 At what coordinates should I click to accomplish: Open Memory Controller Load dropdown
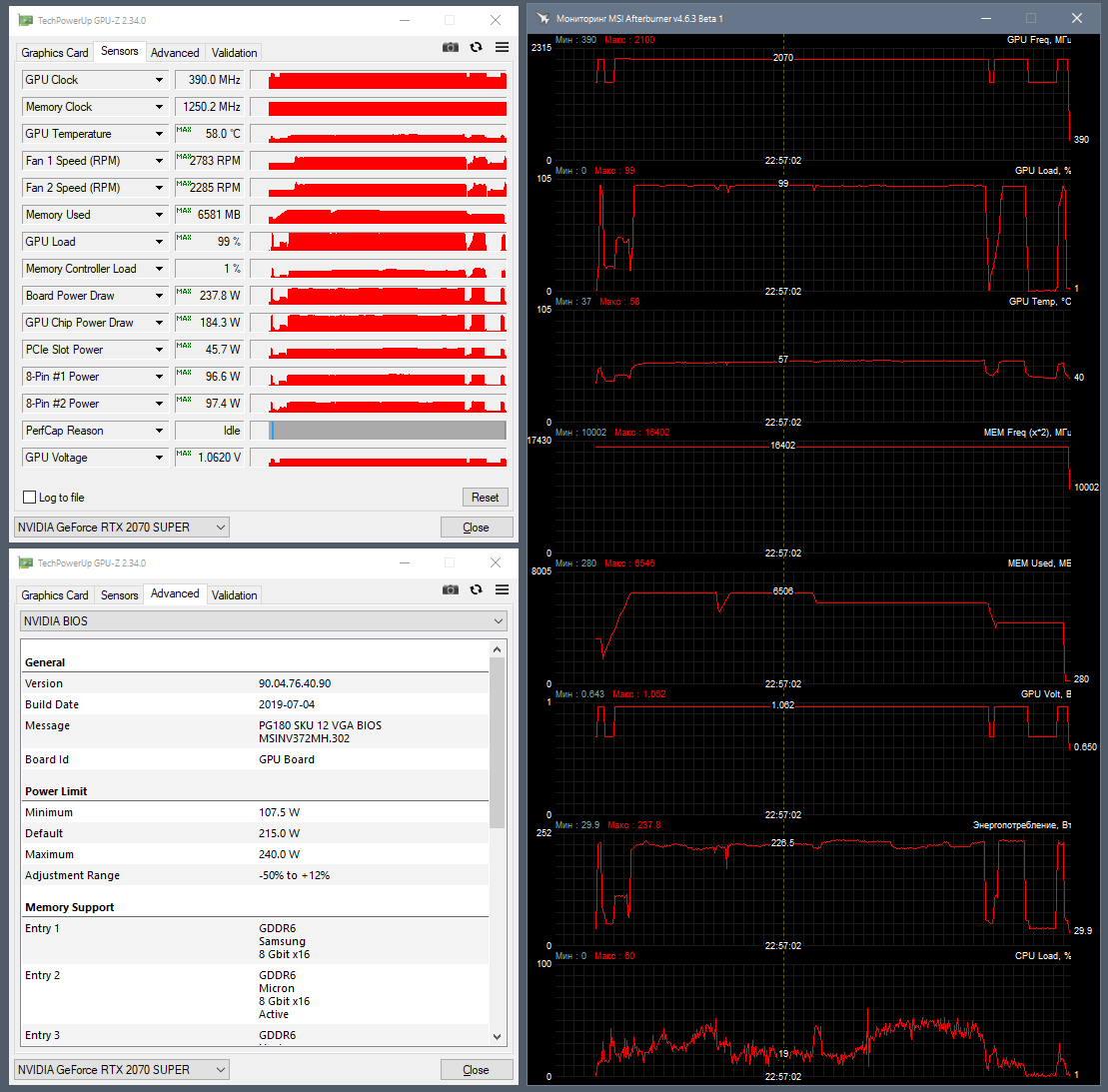coord(159,269)
